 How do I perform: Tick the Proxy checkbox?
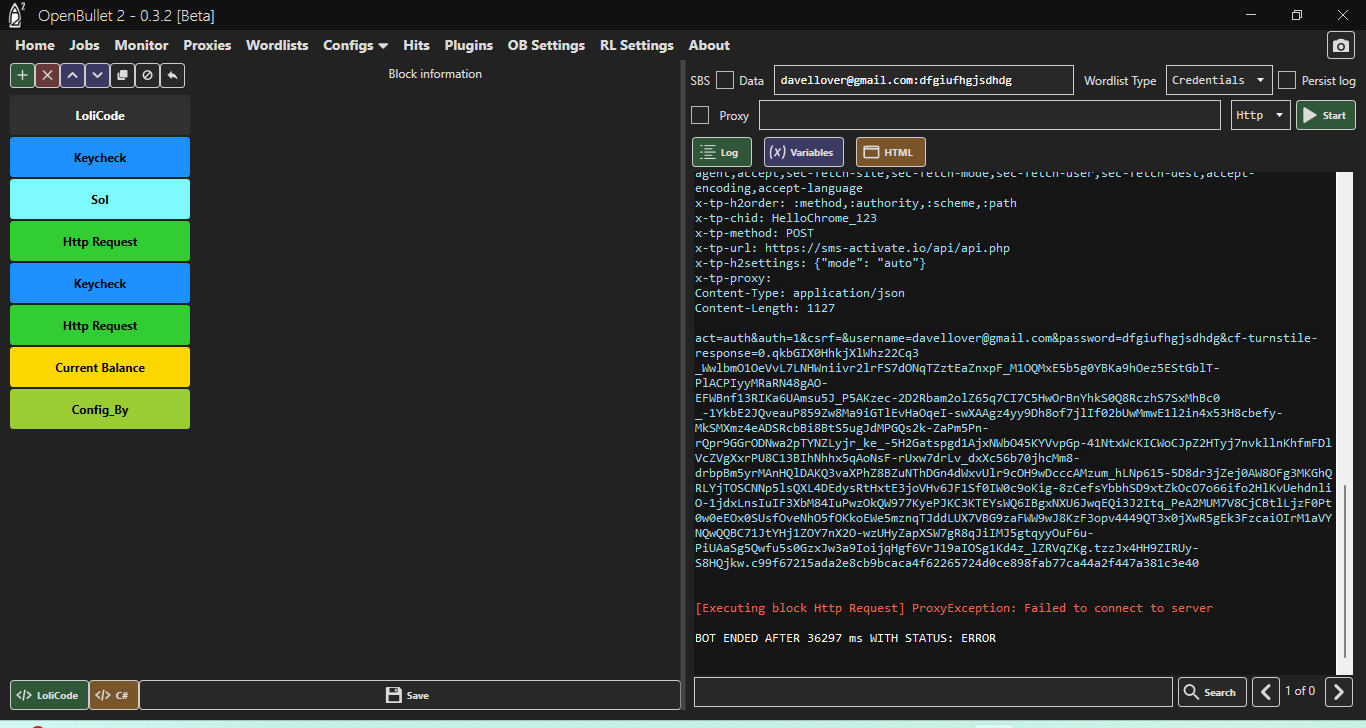[x=700, y=115]
